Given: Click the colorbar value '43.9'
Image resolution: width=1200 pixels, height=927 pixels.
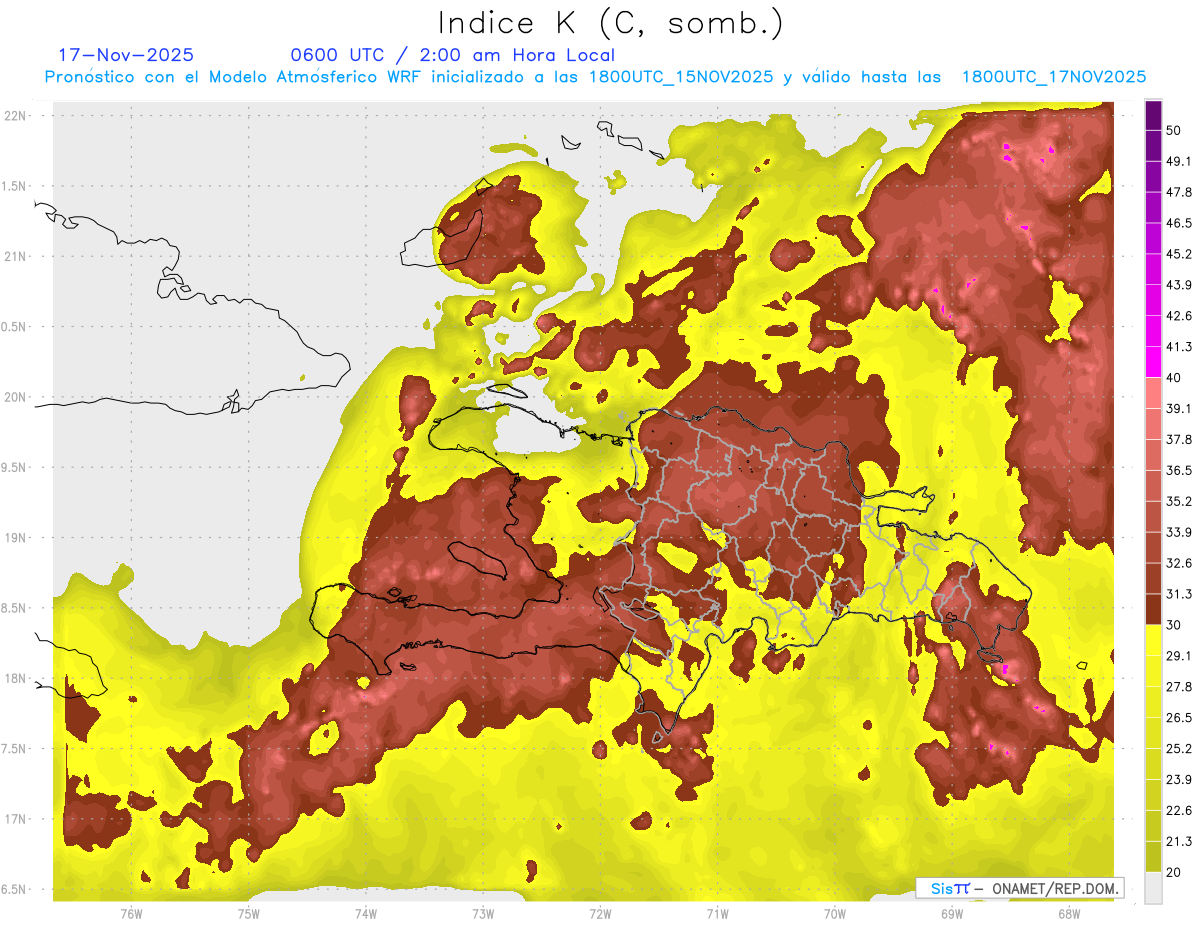Looking at the screenshot, I should click(x=1179, y=286).
